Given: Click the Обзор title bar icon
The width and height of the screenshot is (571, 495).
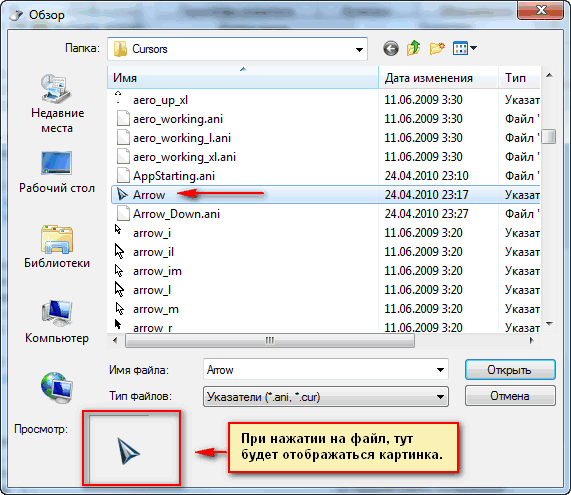Looking at the screenshot, I should click(16, 15).
